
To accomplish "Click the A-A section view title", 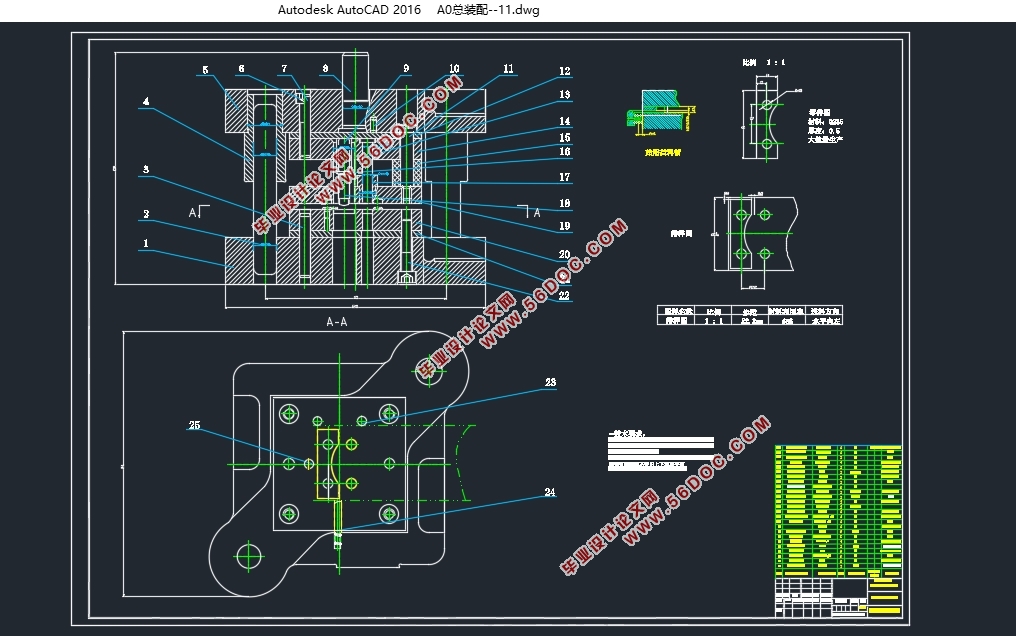I will 337,322.
